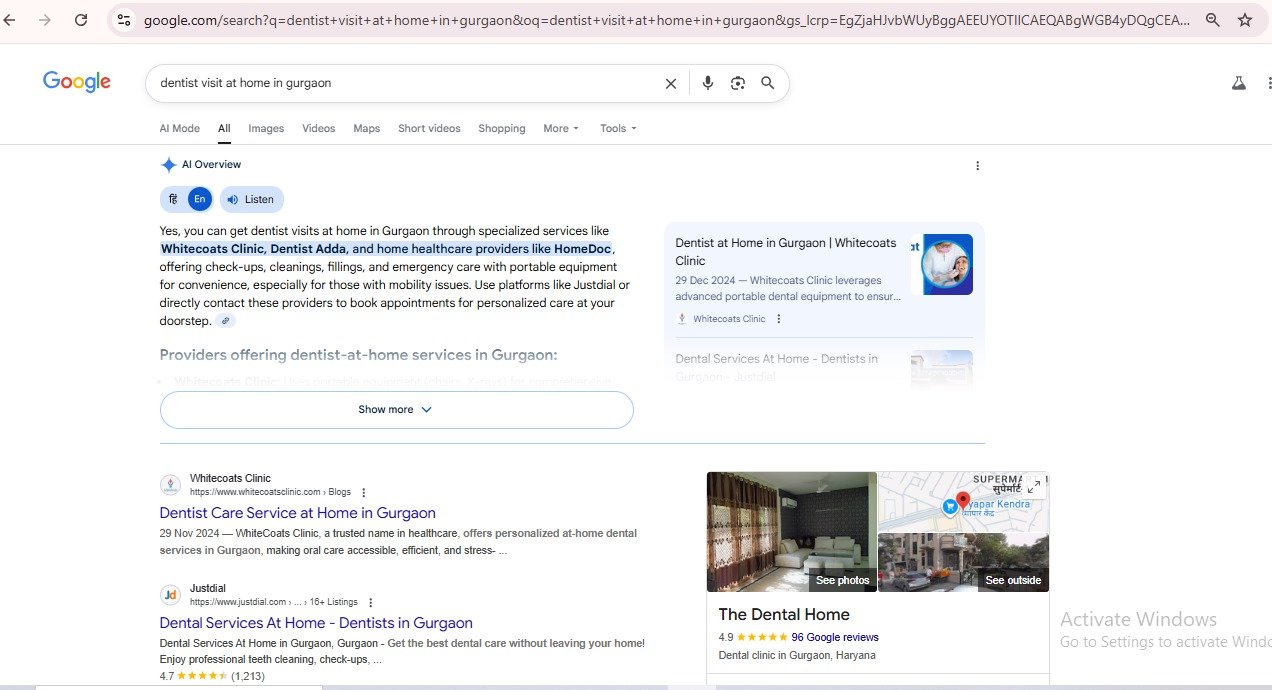
Task: Click the copy link icon in overview
Action: click(226, 321)
